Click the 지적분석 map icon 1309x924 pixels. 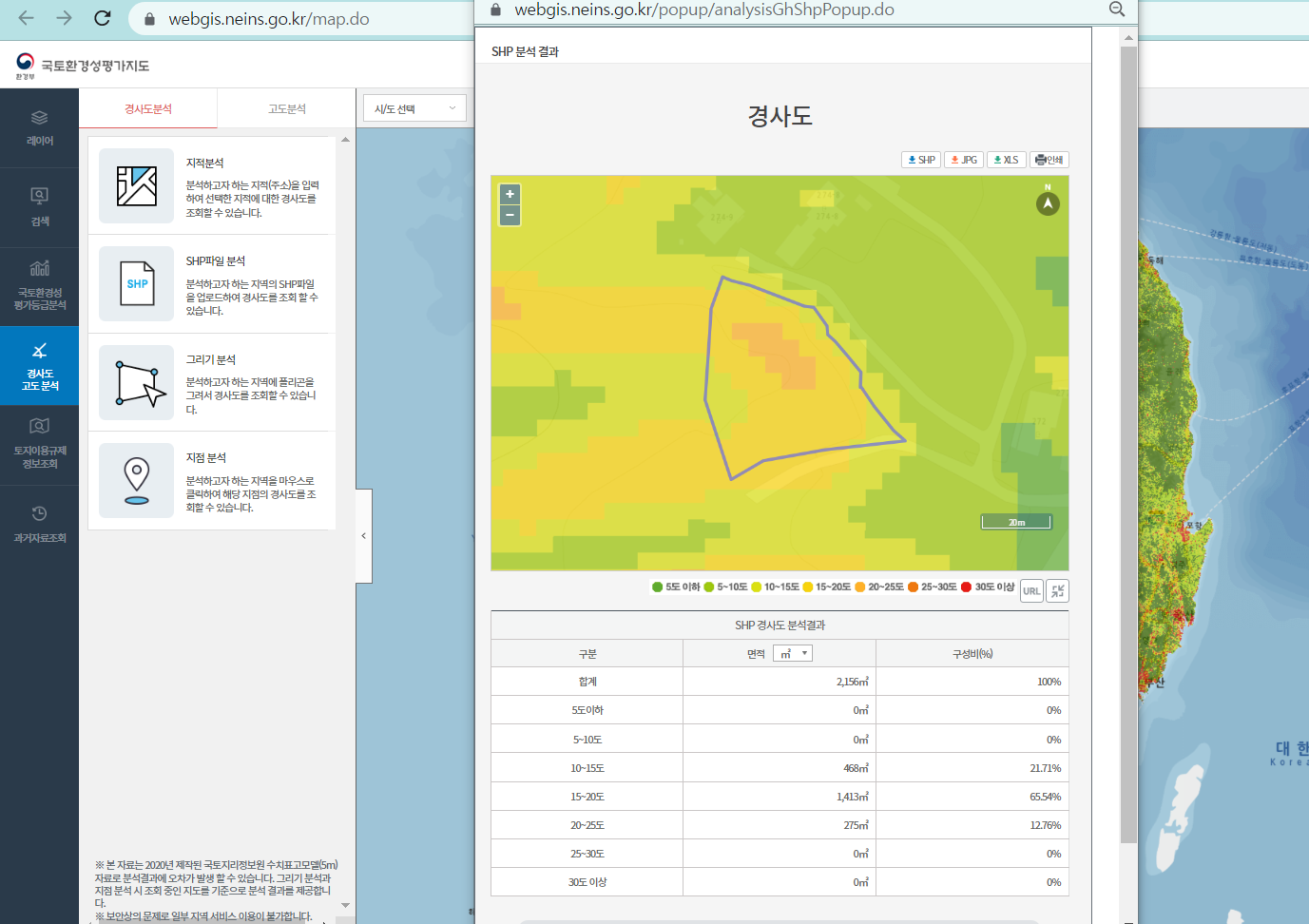(x=137, y=185)
